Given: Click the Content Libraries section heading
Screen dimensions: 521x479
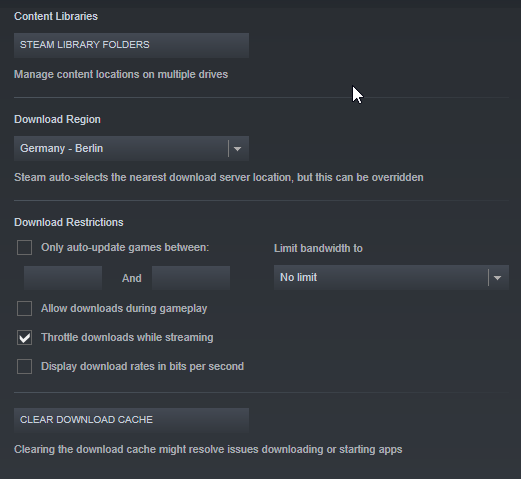Looking at the screenshot, I should coord(56,16).
